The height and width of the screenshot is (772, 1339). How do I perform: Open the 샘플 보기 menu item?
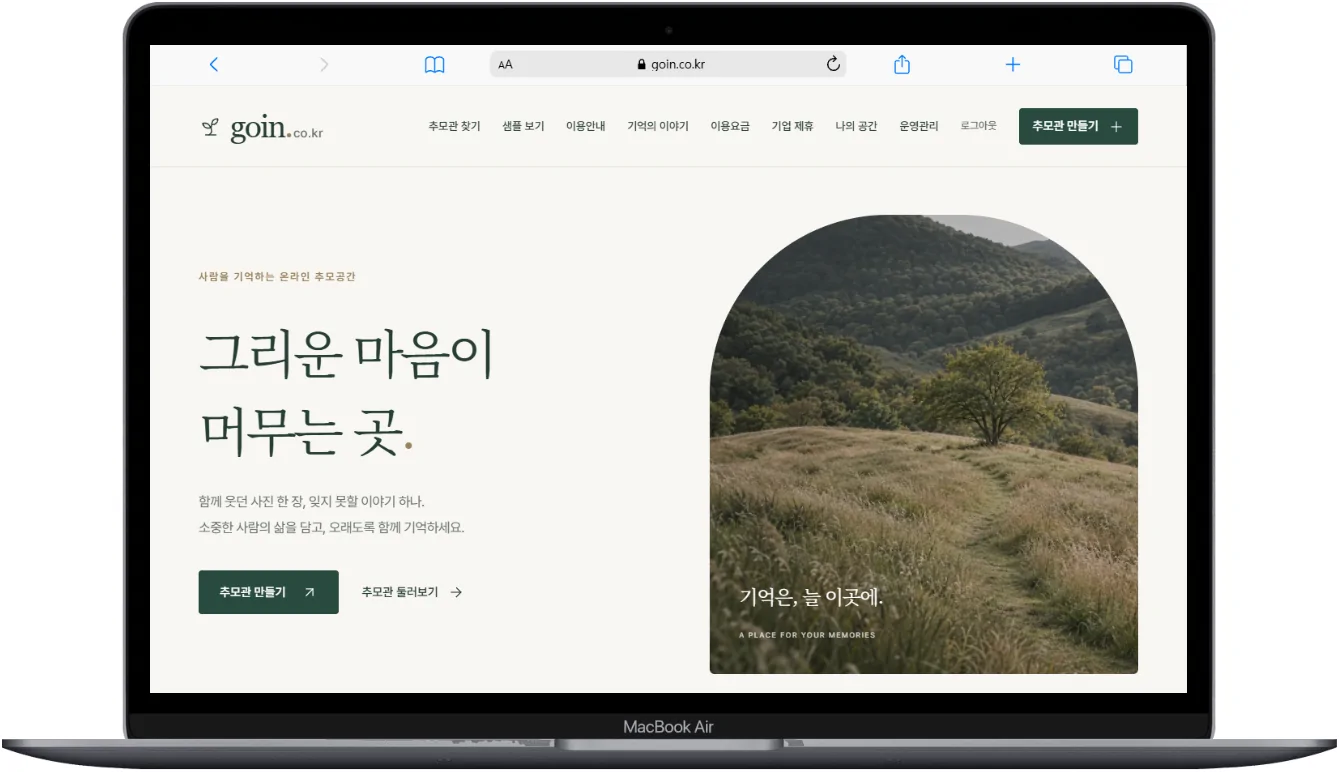523,126
